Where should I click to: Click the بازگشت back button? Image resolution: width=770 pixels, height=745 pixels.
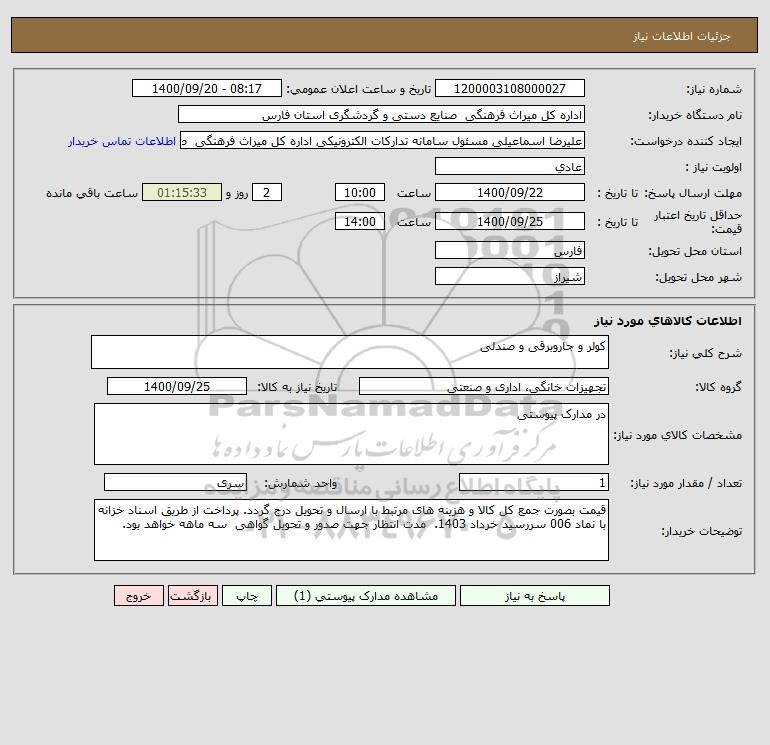pos(192,596)
